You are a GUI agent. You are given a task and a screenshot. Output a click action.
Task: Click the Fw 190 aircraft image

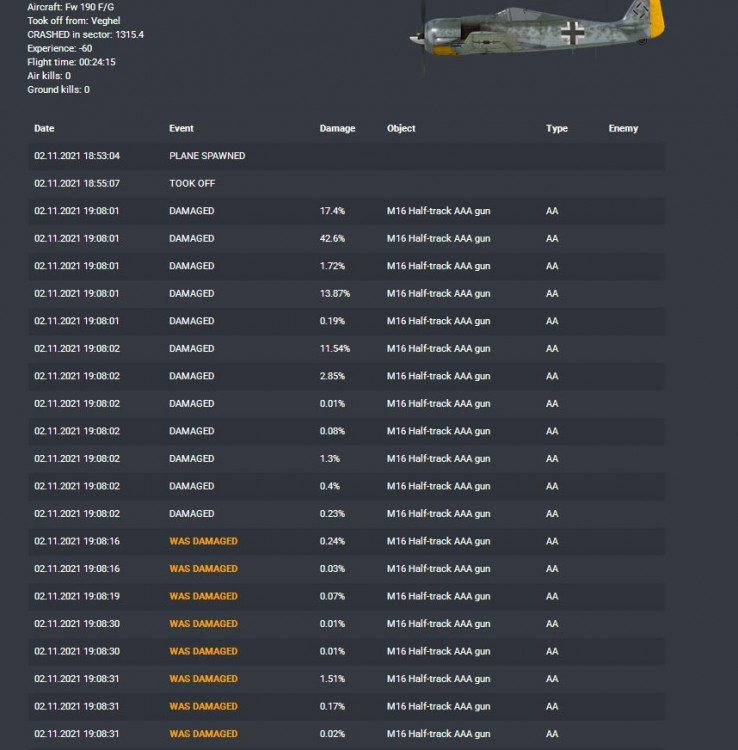coord(537,32)
